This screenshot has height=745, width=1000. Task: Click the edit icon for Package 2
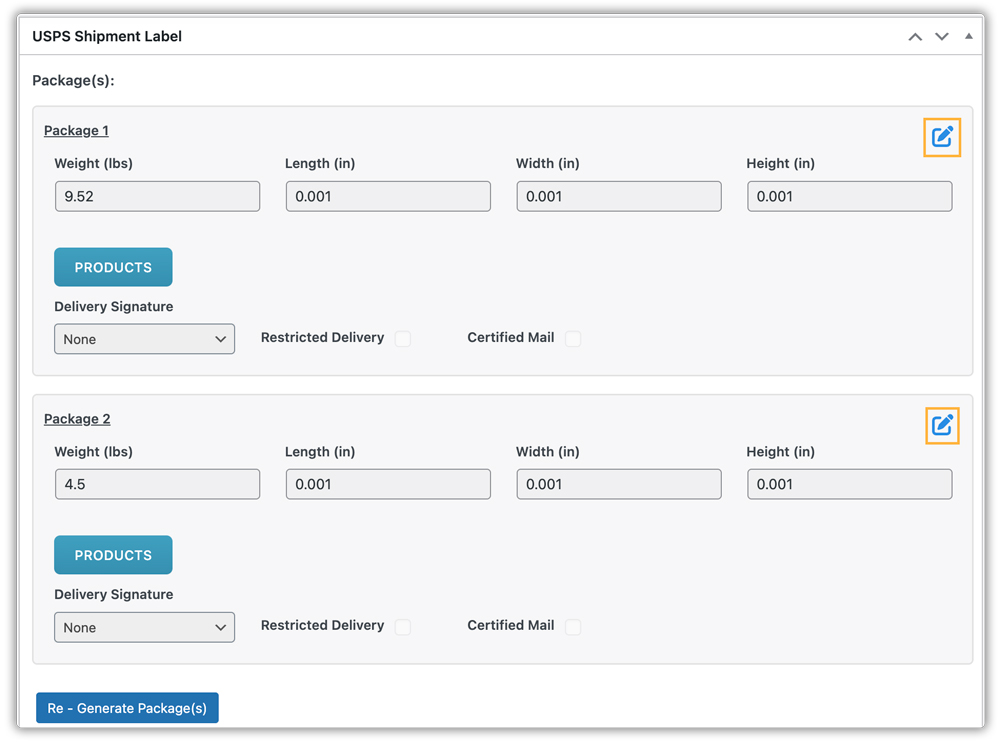coord(942,426)
